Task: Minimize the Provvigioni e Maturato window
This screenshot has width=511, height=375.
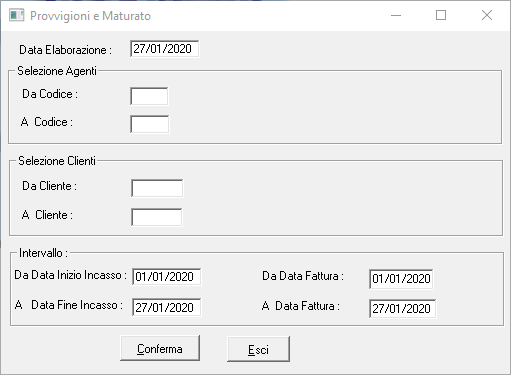Action: pos(396,15)
